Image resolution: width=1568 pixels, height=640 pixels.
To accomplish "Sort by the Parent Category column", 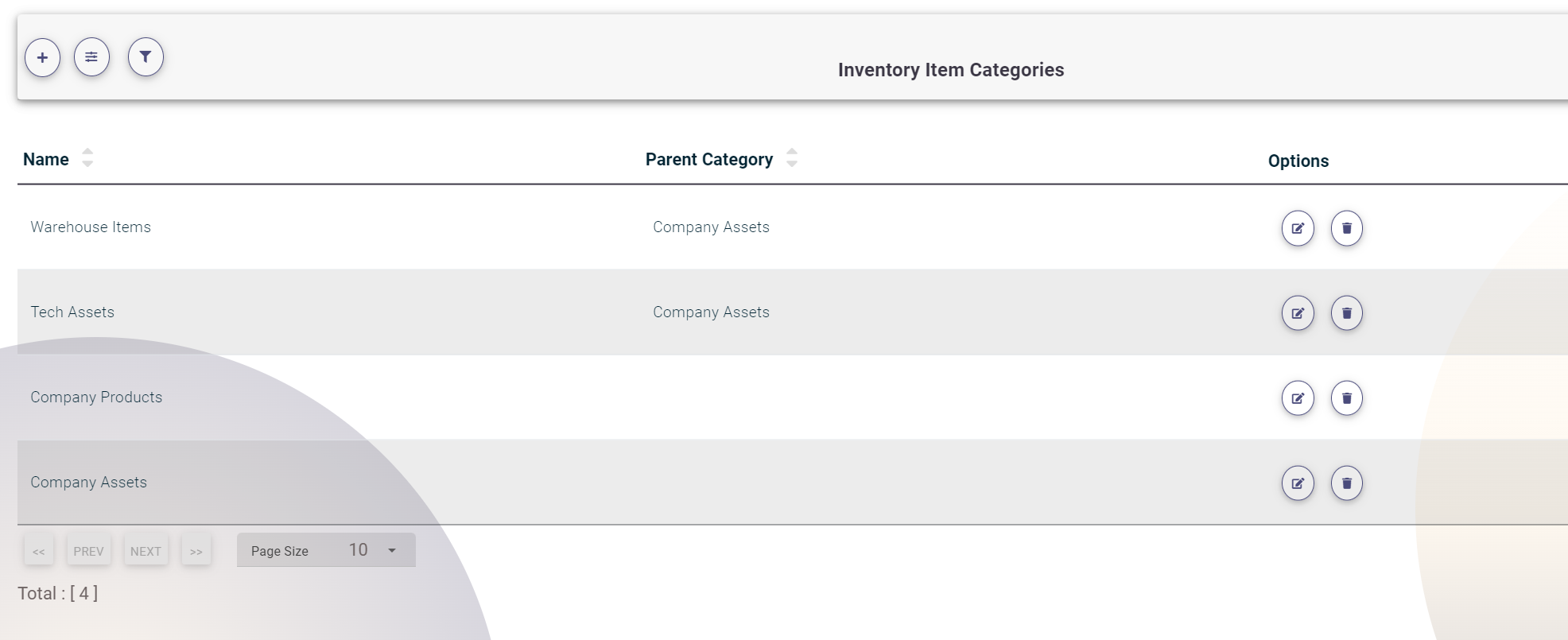I will [x=791, y=158].
